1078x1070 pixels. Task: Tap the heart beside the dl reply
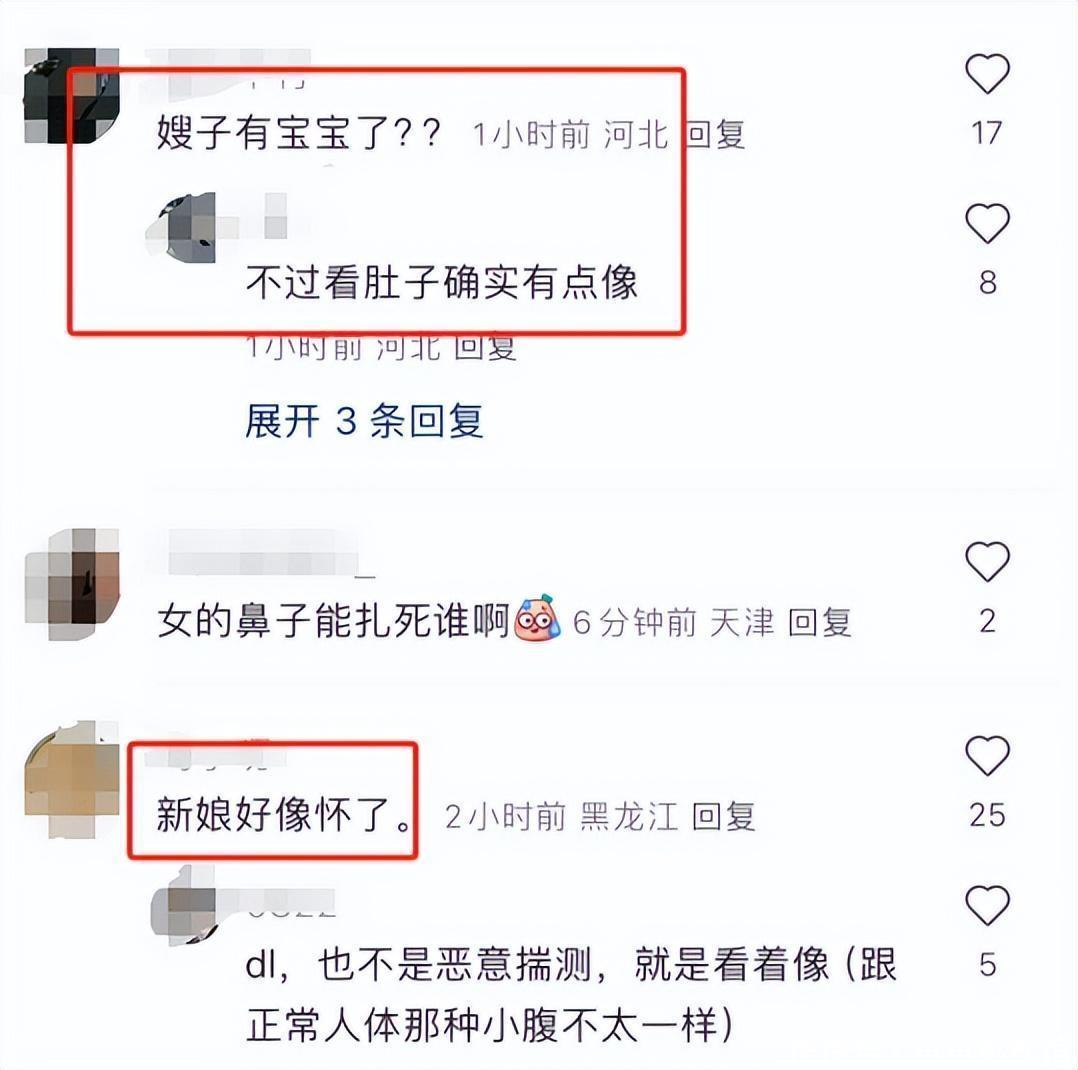pyautogui.click(x=987, y=905)
